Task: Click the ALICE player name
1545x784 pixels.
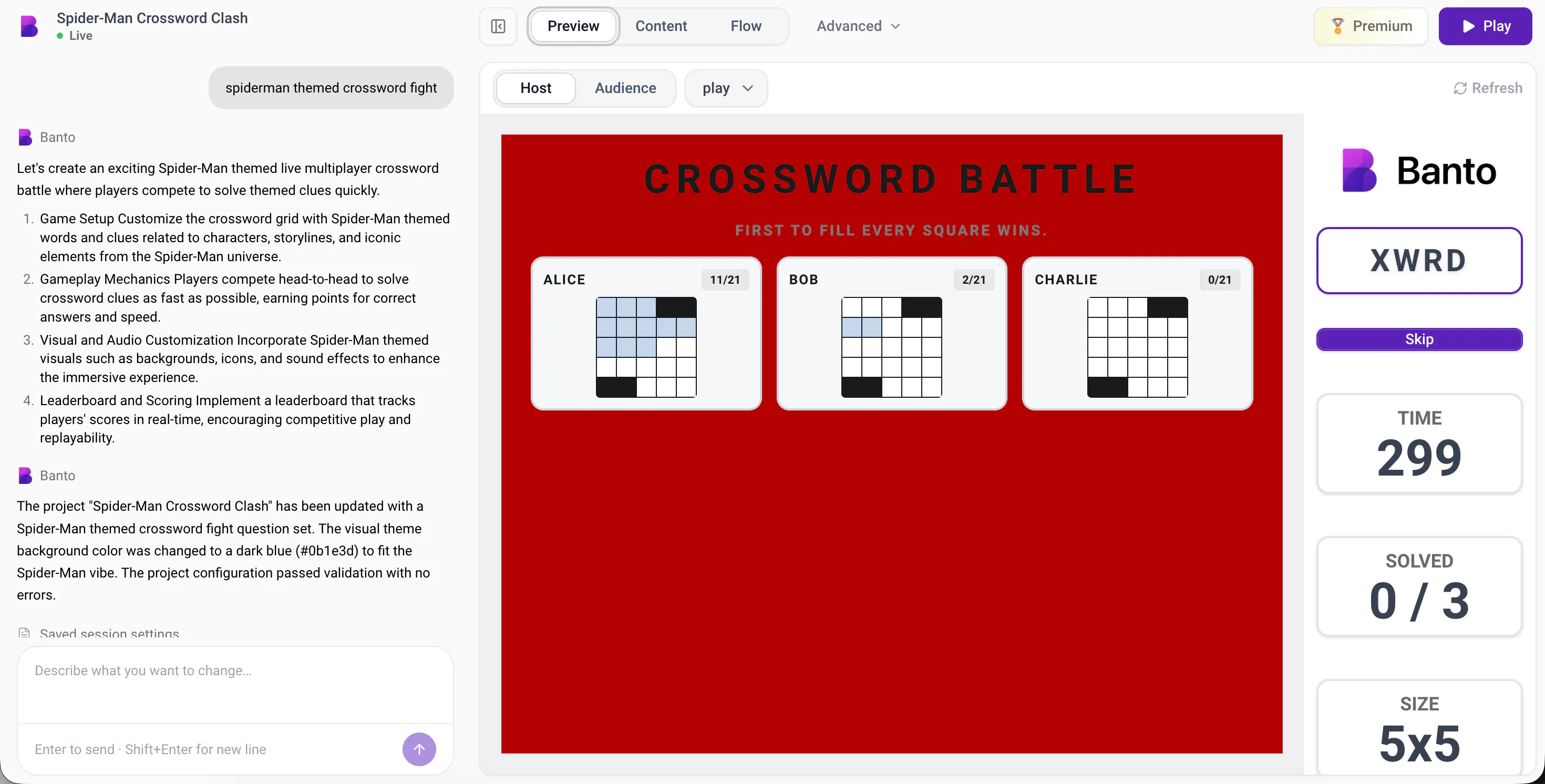Action: (564, 280)
